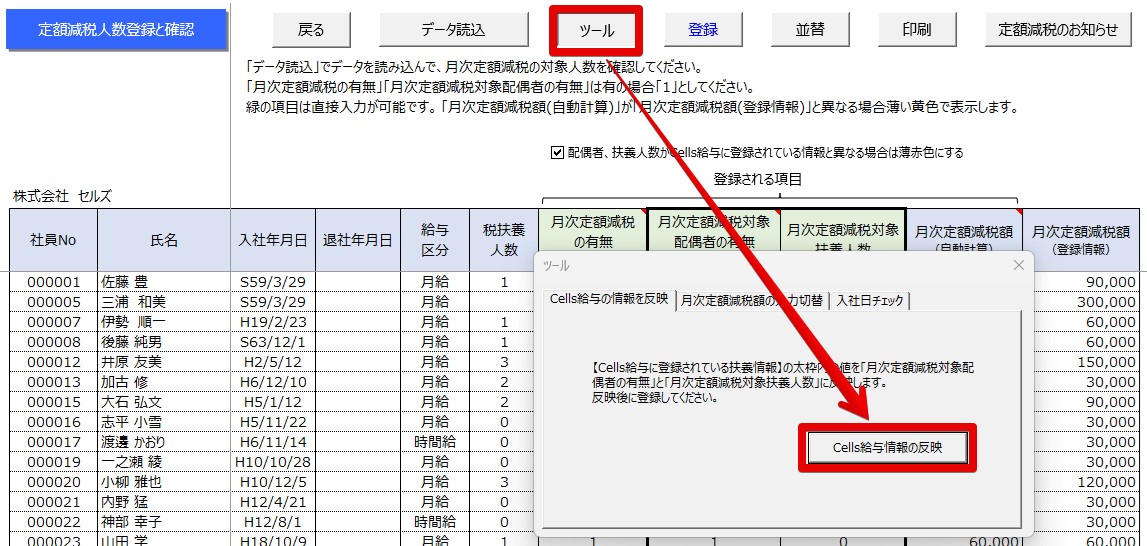Select registered amount 150,000 cell
Screen dimensions: 1147x546
pos(1086,362)
